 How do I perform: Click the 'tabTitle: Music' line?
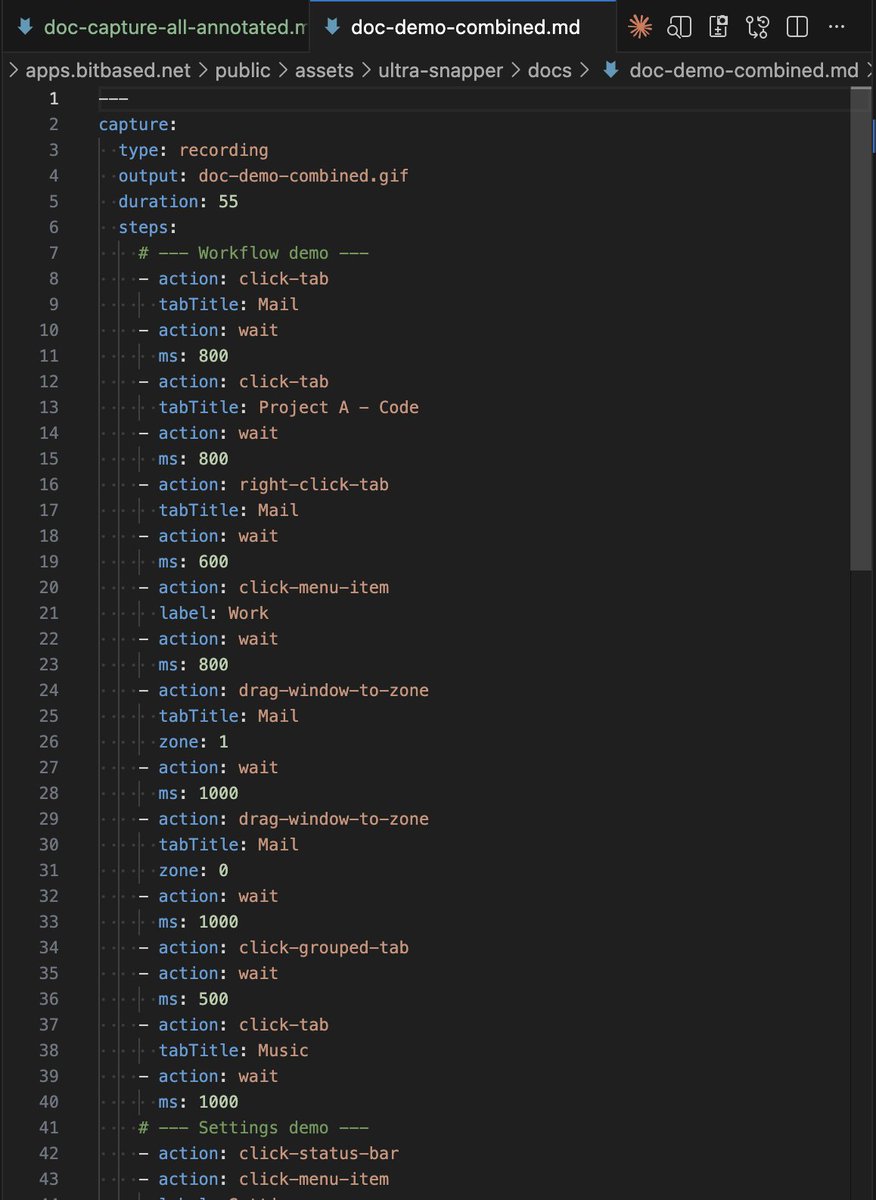[x=233, y=1050]
